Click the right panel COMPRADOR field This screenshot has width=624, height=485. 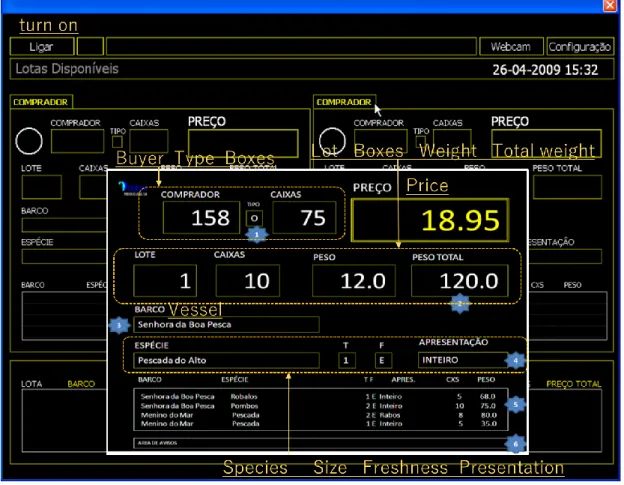coord(382,139)
